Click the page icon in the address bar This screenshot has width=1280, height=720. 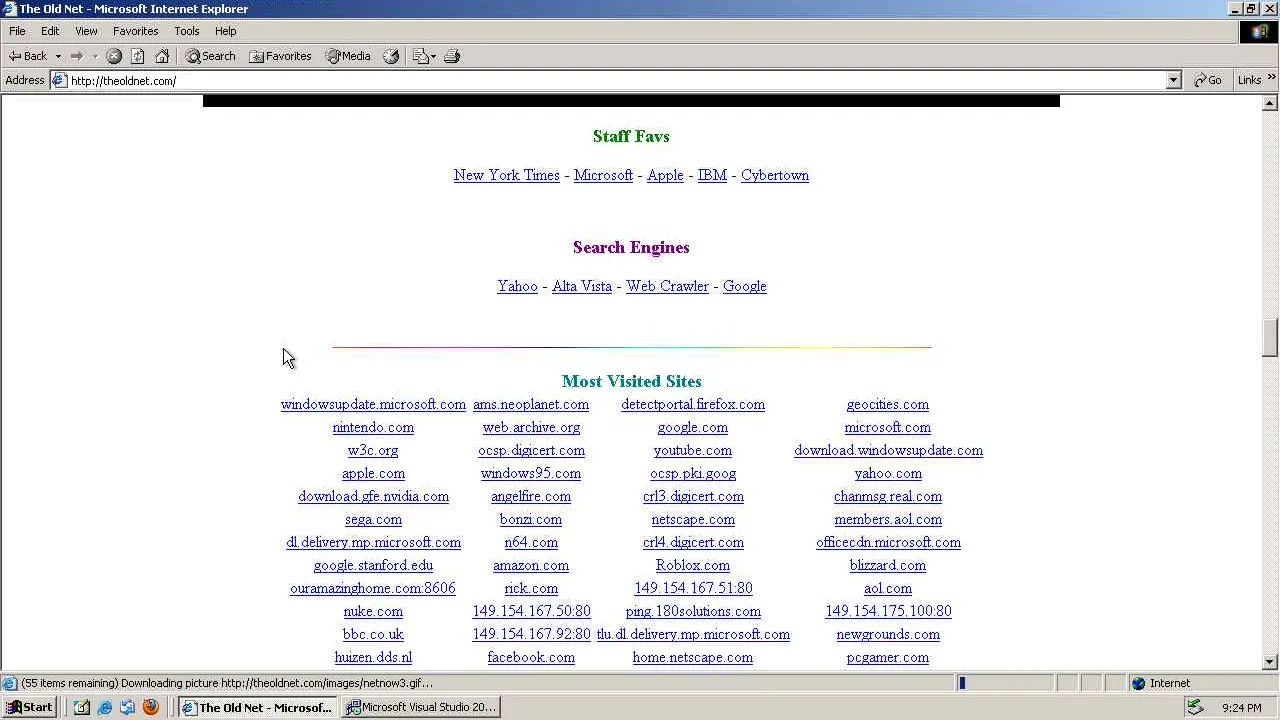pyautogui.click(x=59, y=80)
